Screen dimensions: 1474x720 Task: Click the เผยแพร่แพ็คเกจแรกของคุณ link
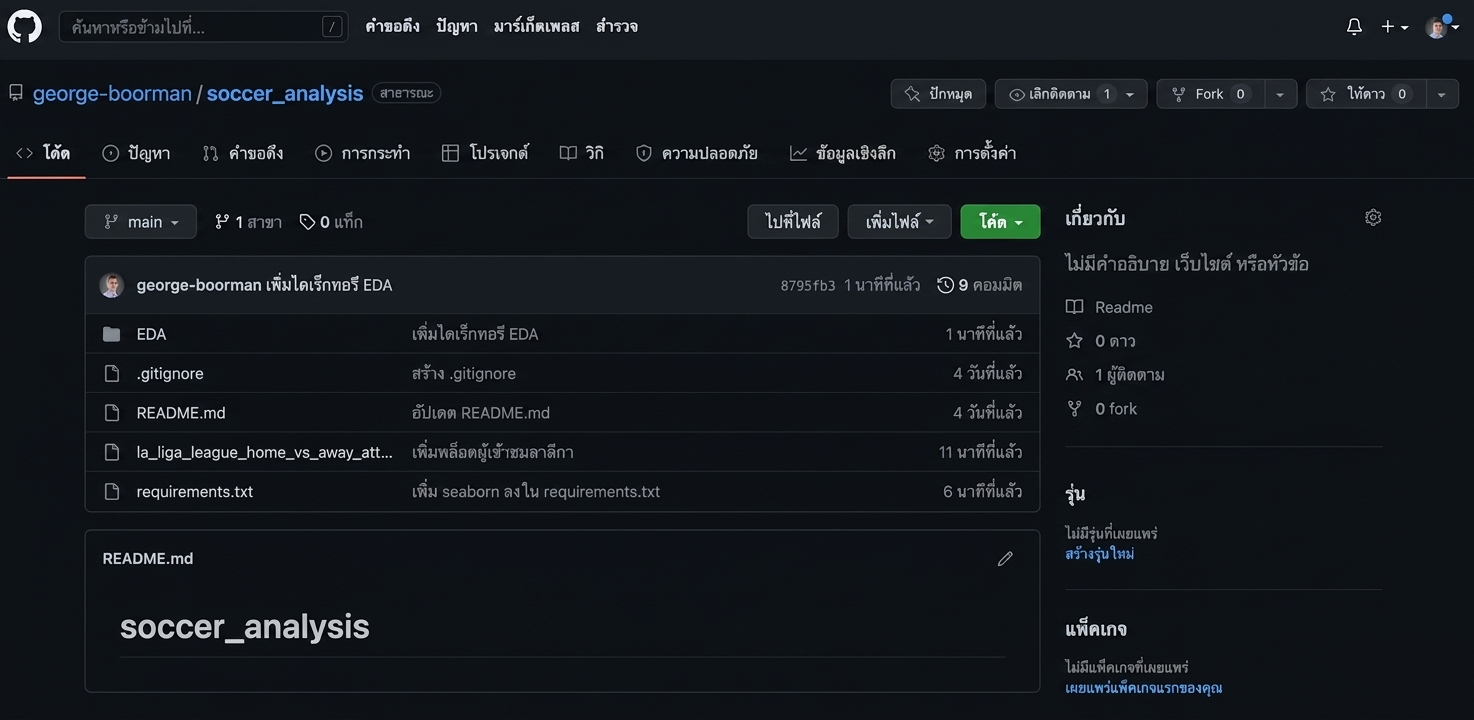pos(1144,688)
